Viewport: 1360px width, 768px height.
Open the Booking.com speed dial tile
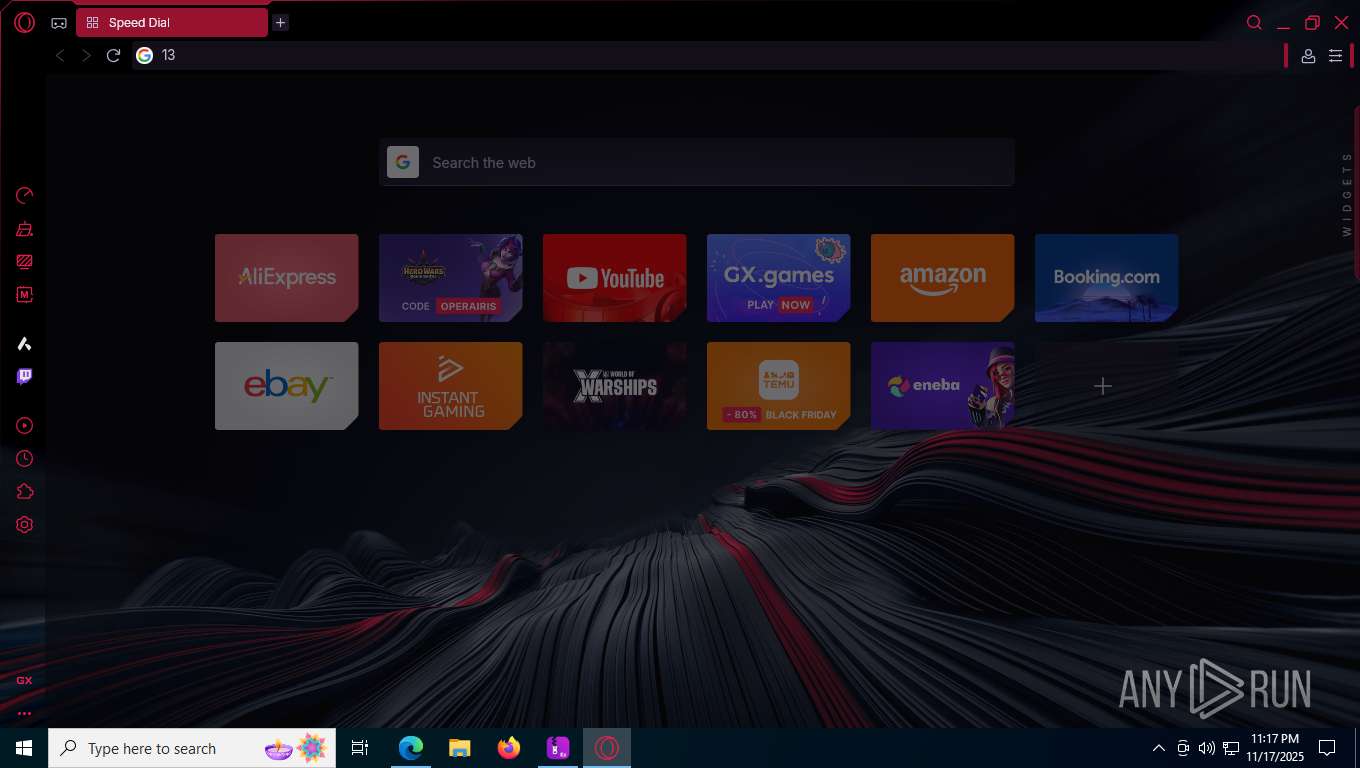[x=1106, y=278]
